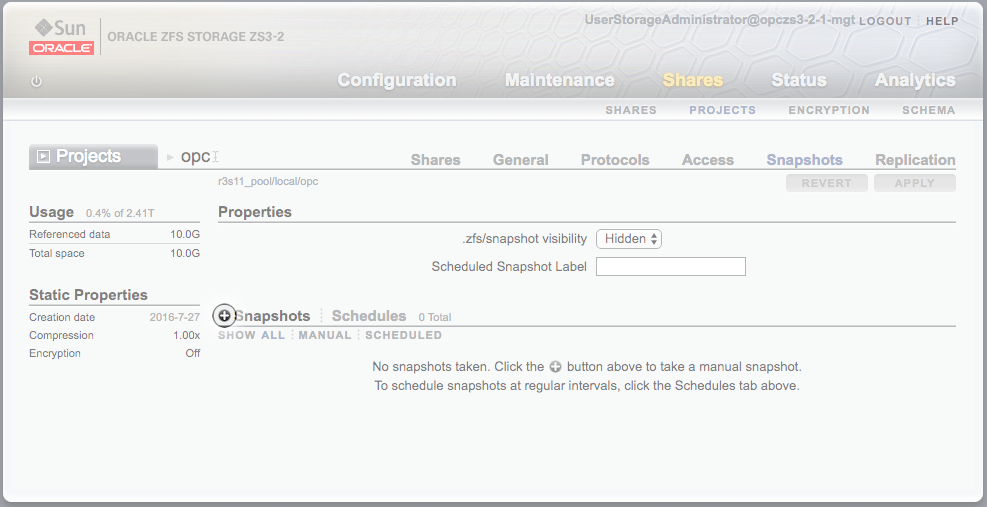Screen dimensions: 987x507
Task: Click the Encryption Off value
Action: 193,353
